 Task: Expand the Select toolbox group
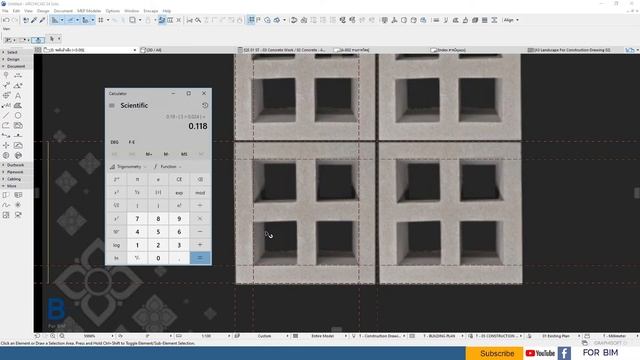pyautogui.click(x=12, y=52)
